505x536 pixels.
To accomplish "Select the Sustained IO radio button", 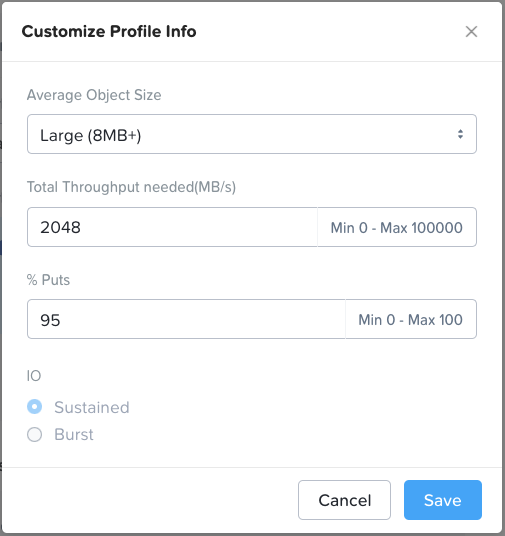I will pos(35,406).
